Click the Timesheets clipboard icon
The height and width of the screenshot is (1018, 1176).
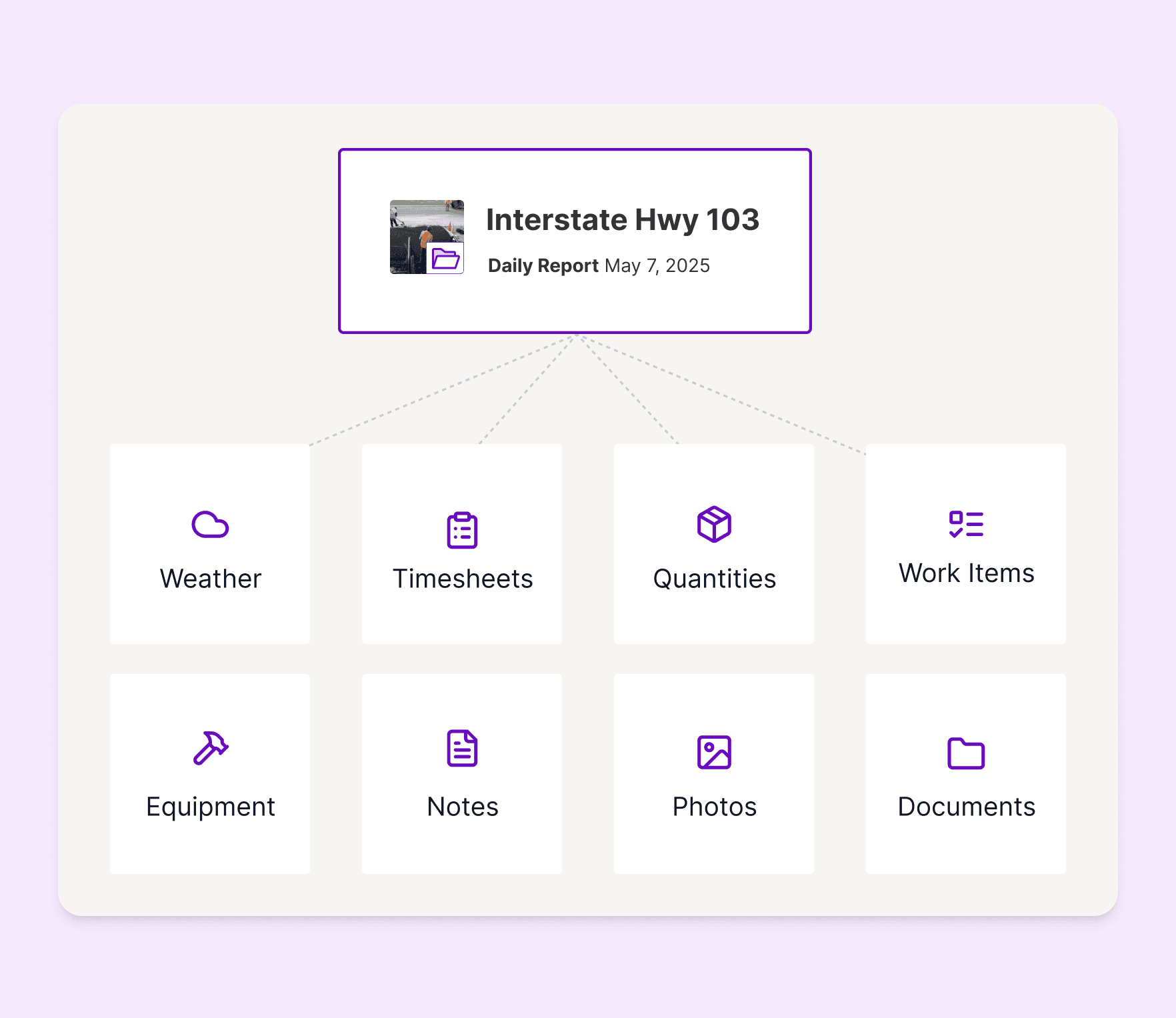click(x=462, y=531)
